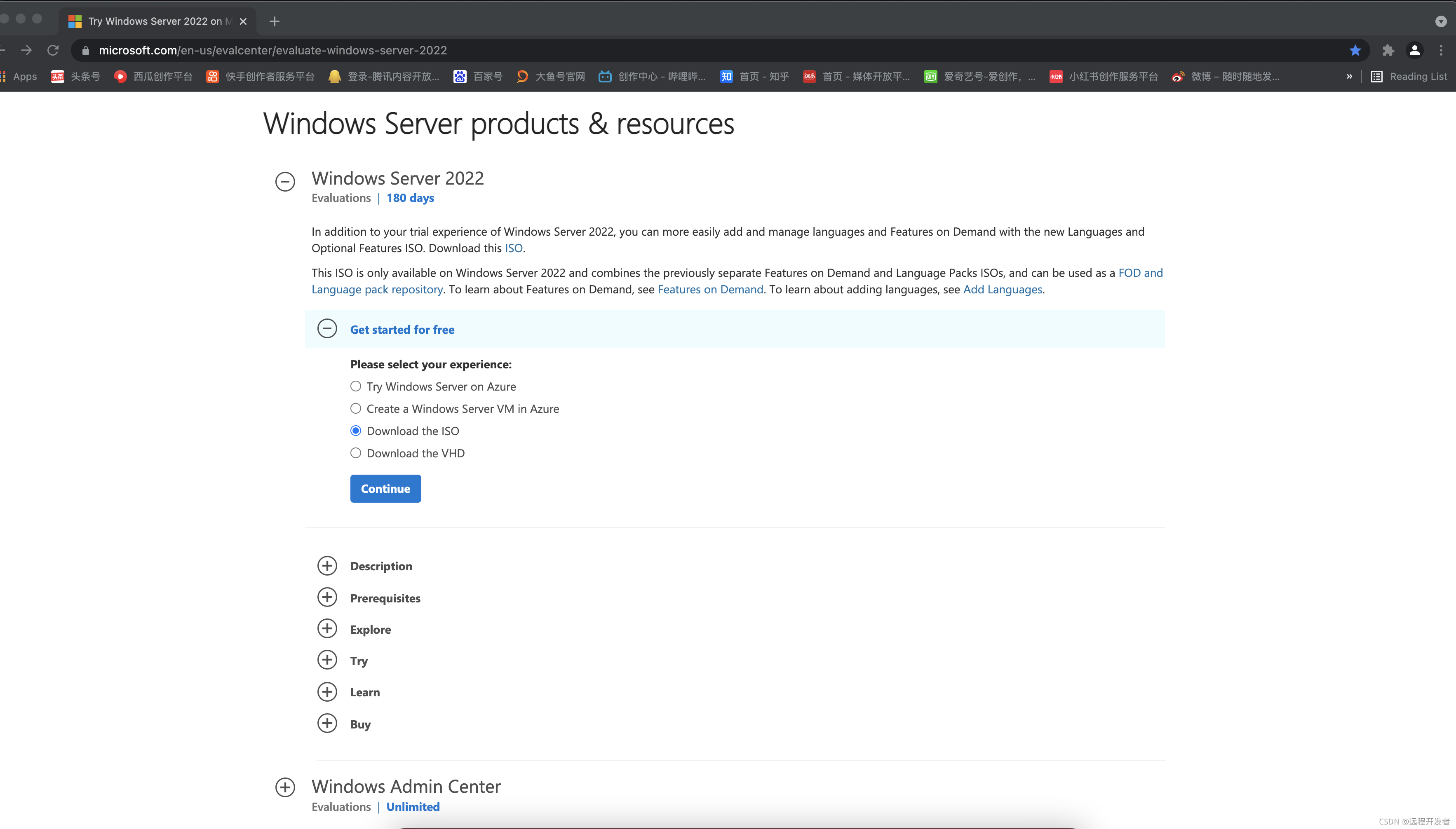Open the Apps shortcut in bookmarks bar

[19, 76]
